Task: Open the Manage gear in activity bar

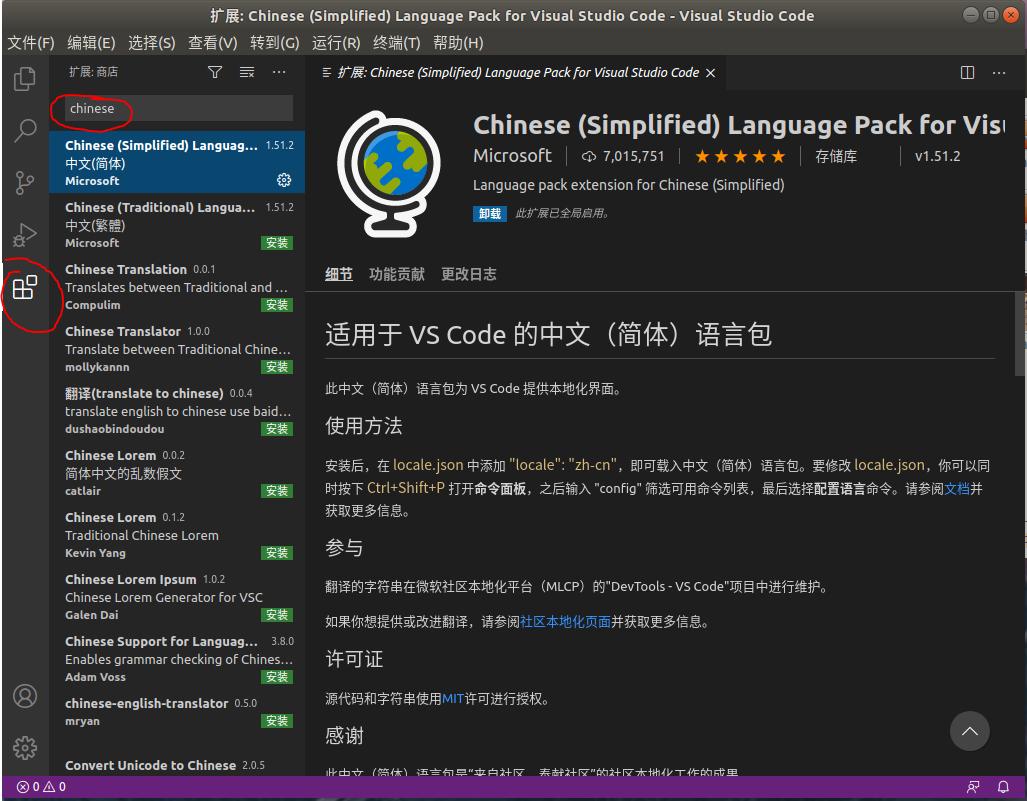Action: [x=25, y=747]
